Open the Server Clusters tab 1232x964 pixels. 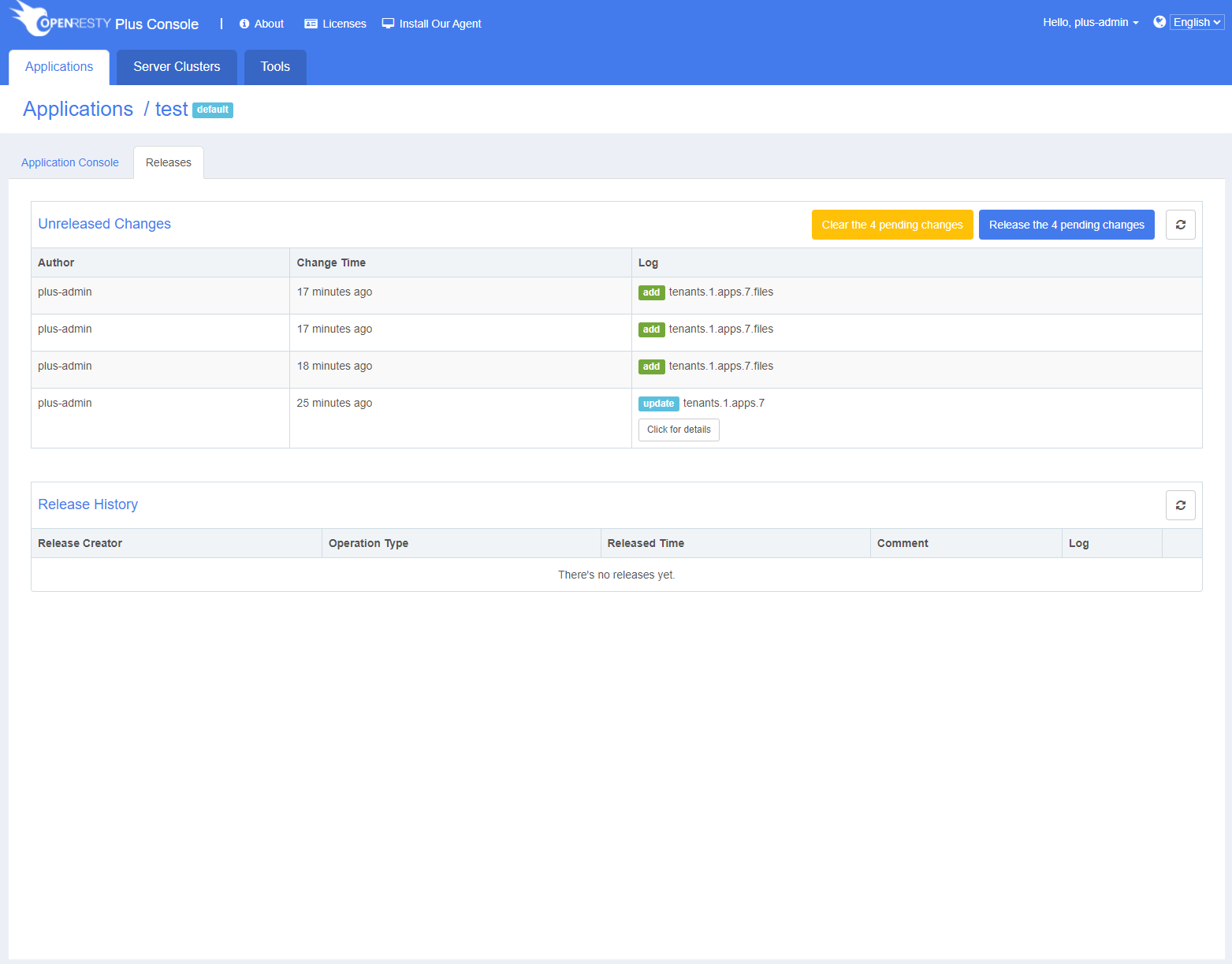click(x=177, y=67)
